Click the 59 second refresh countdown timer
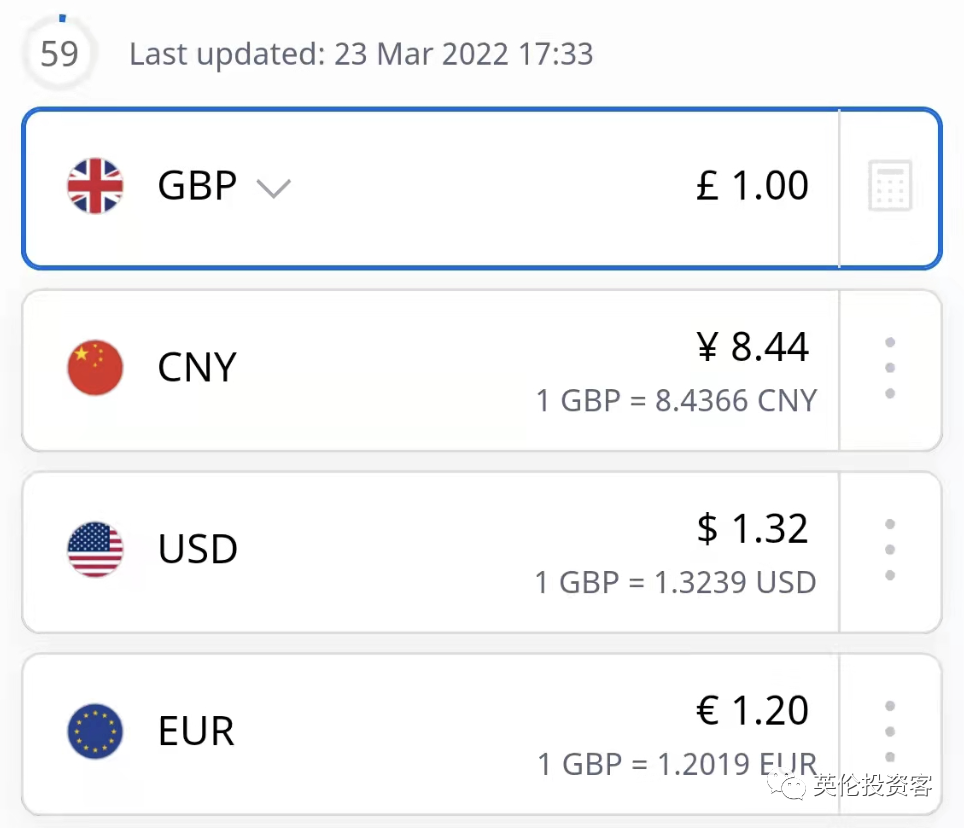This screenshot has height=828, width=964. 59,53
